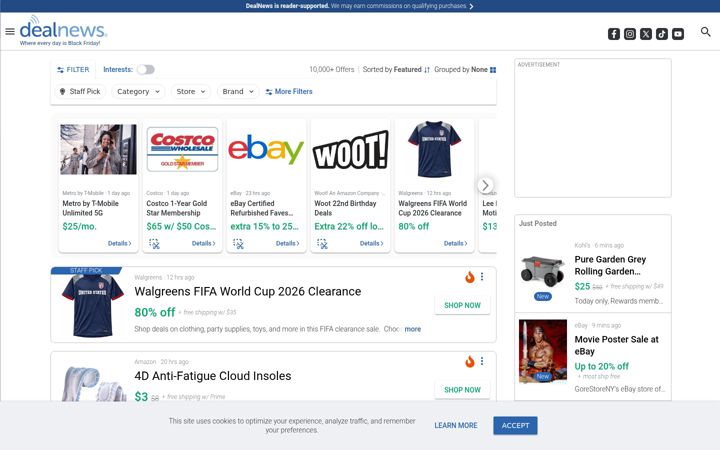Screen dimensions: 720x450
Task: Click coupon scissors icon on Woot card
Action: [x=322, y=243]
